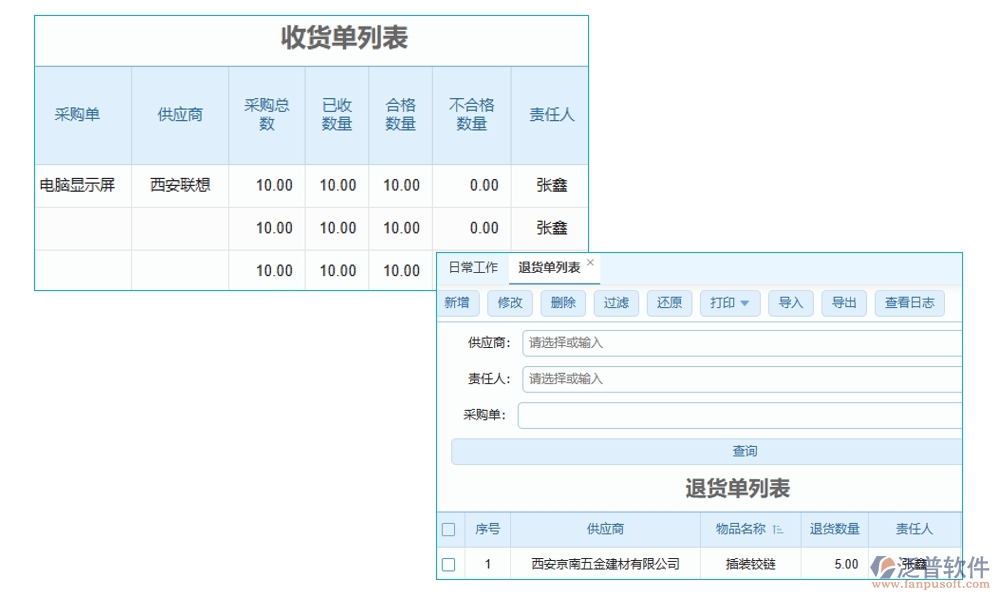Open the 打印 (Print) dropdown menu

coord(730,303)
